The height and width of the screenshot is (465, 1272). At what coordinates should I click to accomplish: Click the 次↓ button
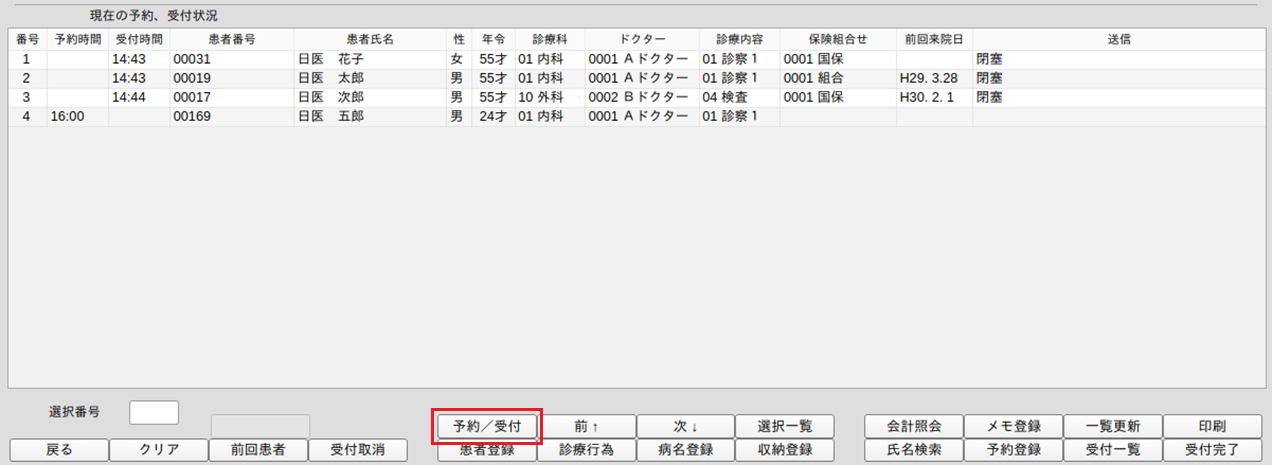[x=685, y=425]
